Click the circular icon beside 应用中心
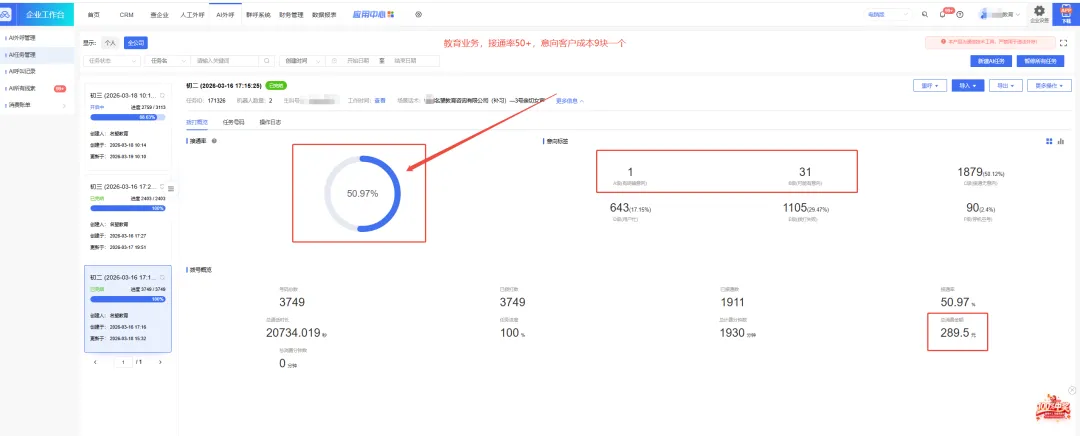The width and height of the screenshot is (1080, 436). point(418,14)
